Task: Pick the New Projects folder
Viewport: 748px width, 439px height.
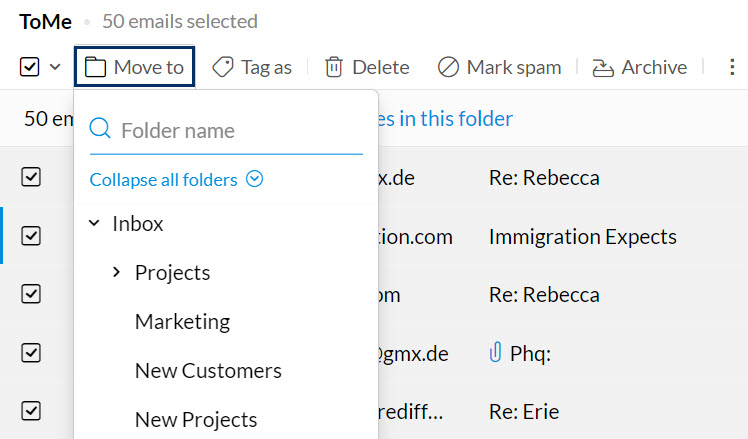Action: [x=196, y=420]
